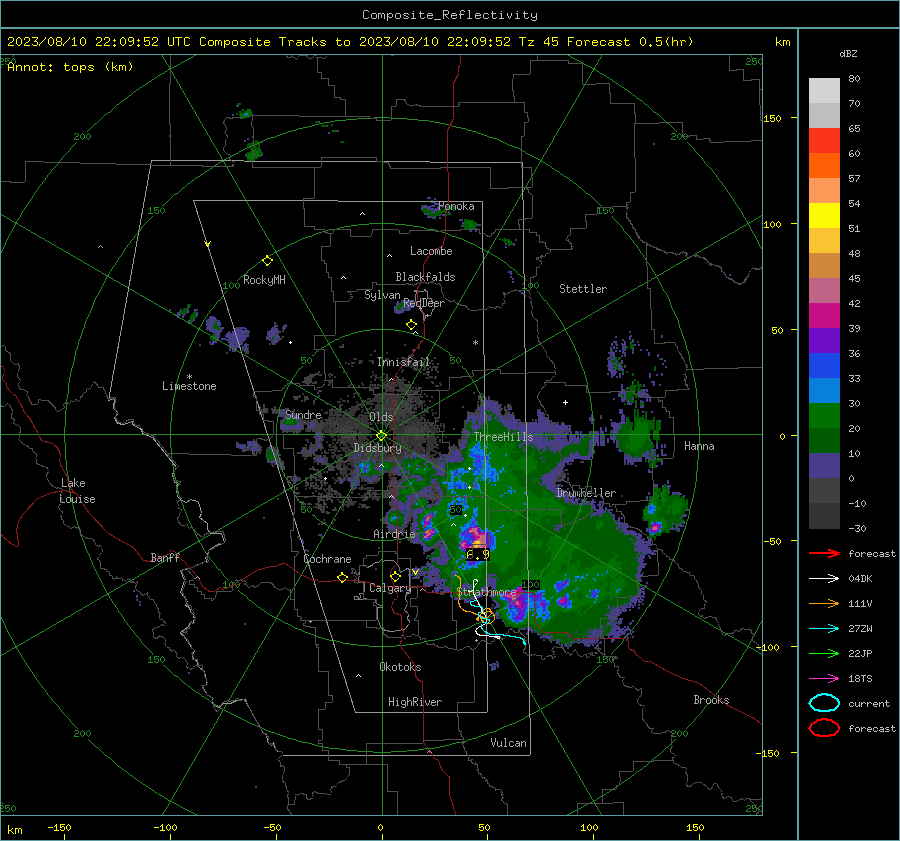Screen dimensions: 900x841
Task: Click the orange 111V track arrow
Action: point(824,603)
